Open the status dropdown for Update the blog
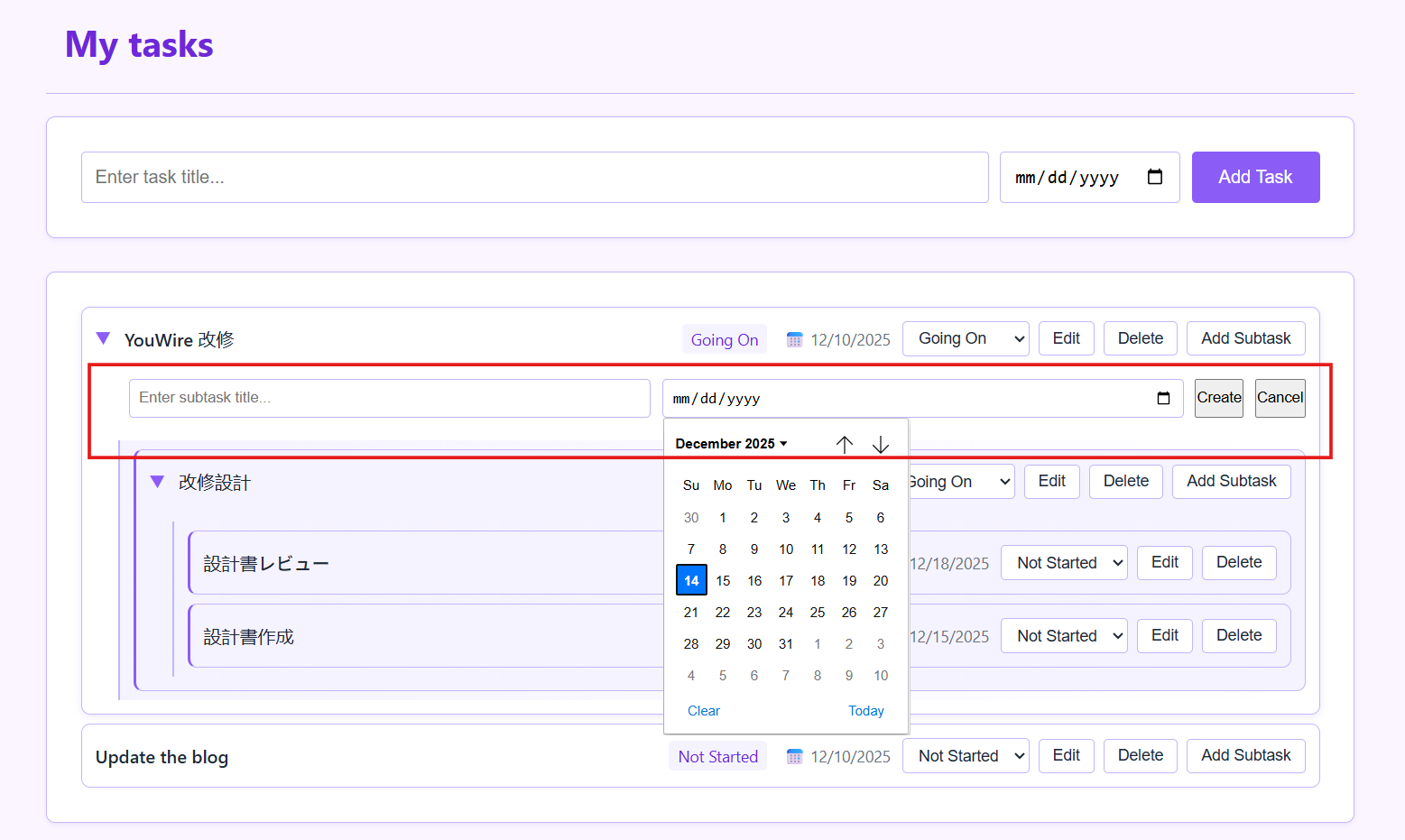This screenshot has width=1405, height=840. (x=966, y=756)
